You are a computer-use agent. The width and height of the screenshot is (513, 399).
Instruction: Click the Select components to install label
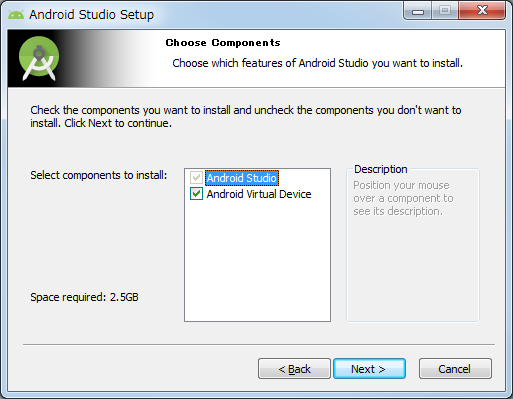[x=99, y=175]
